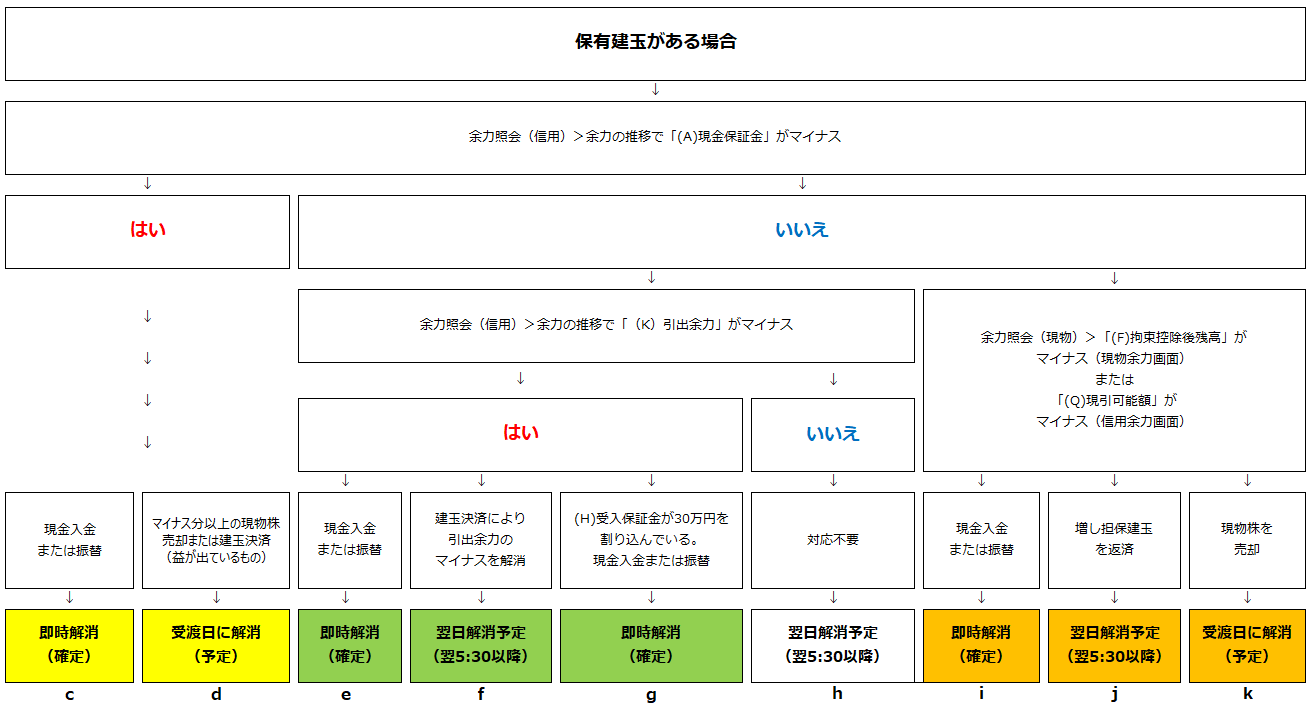Click yellow 受渡日に解消 result box labeled d

(x=216, y=645)
